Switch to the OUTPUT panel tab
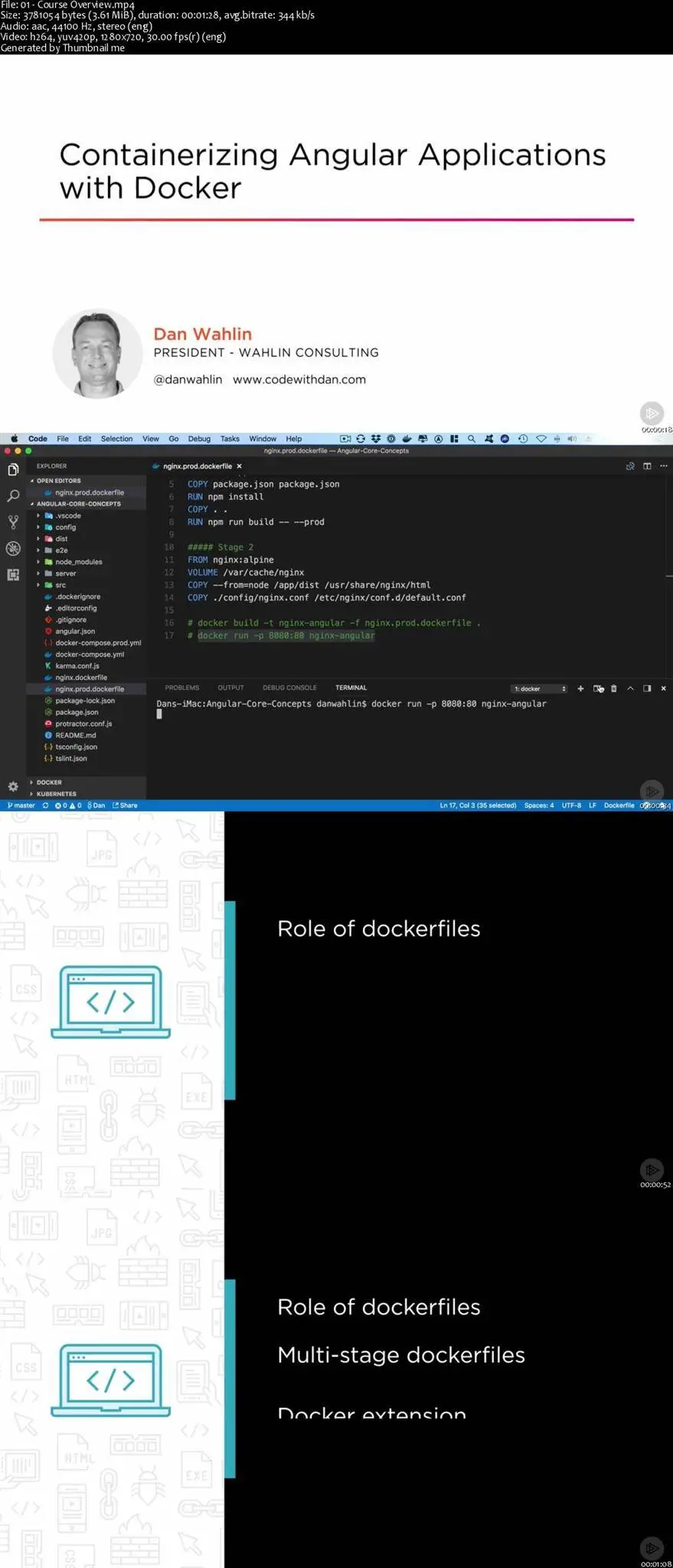Screen dimensions: 673x1568 click(x=230, y=688)
